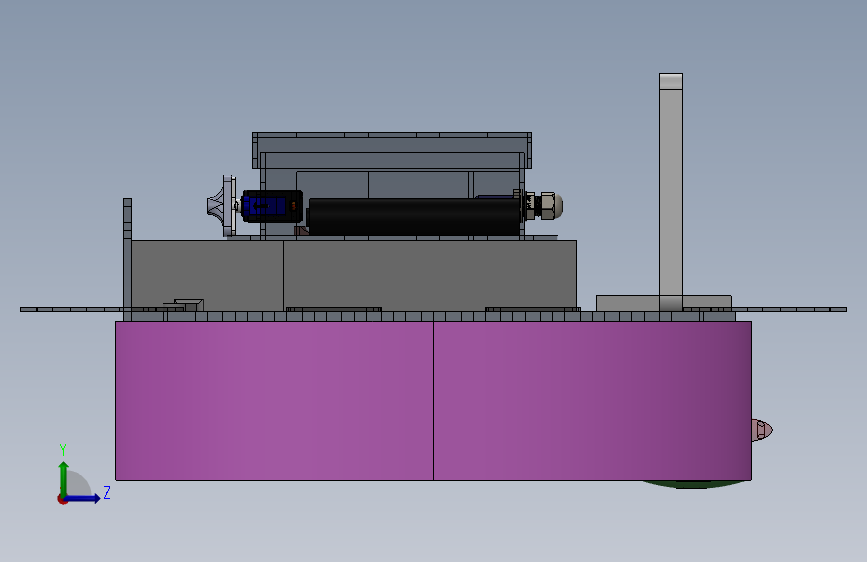Select the pink bulb on hull side
867x562 pixels.
click(x=762, y=430)
